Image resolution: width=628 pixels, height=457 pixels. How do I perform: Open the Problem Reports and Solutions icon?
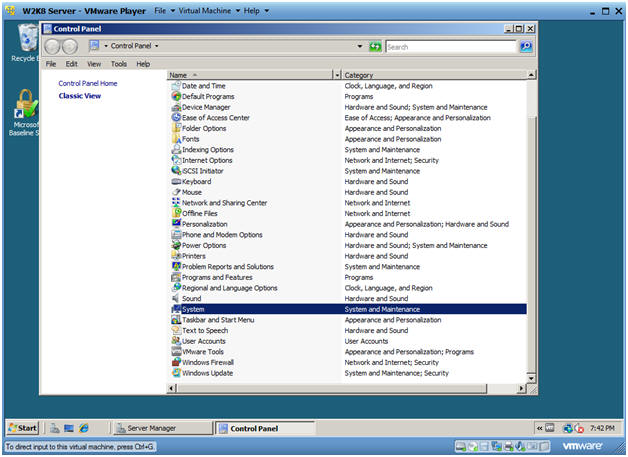[x=176, y=266]
